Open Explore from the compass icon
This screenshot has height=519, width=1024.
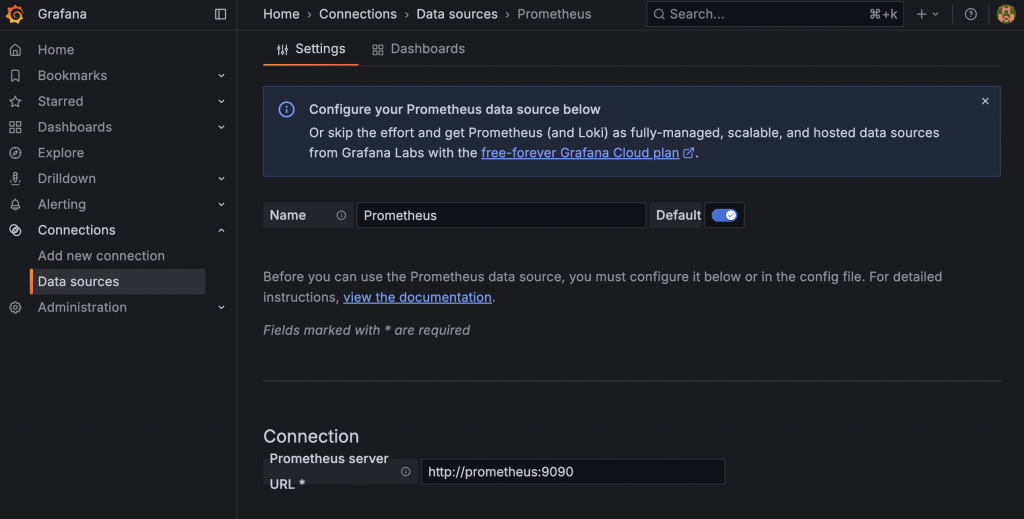click(x=15, y=153)
